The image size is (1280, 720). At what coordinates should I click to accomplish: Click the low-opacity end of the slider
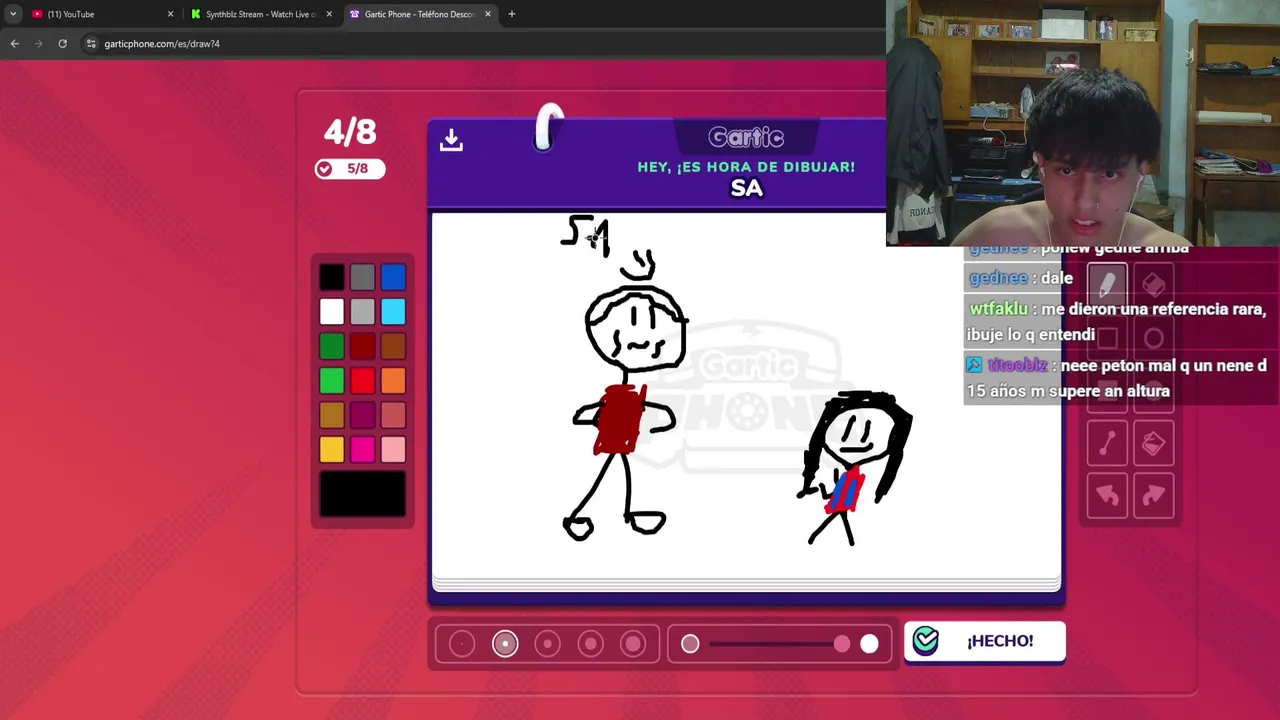pyautogui.click(x=690, y=644)
